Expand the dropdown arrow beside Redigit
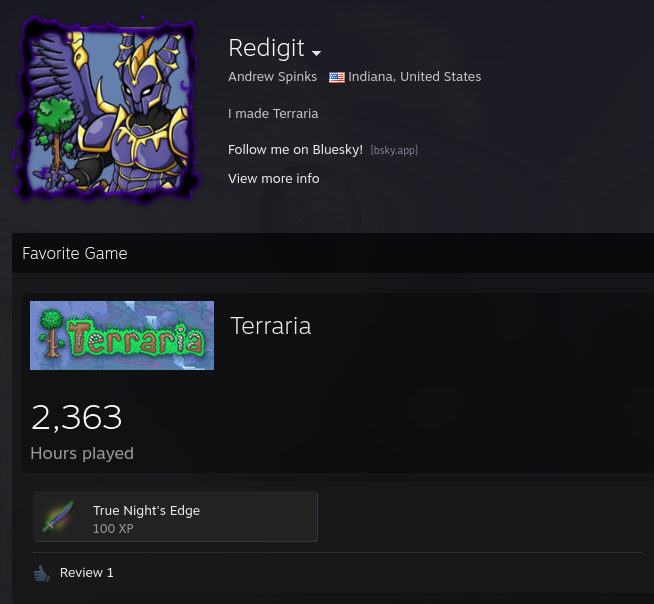The image size is (654, 604). [x=317, y=53]
